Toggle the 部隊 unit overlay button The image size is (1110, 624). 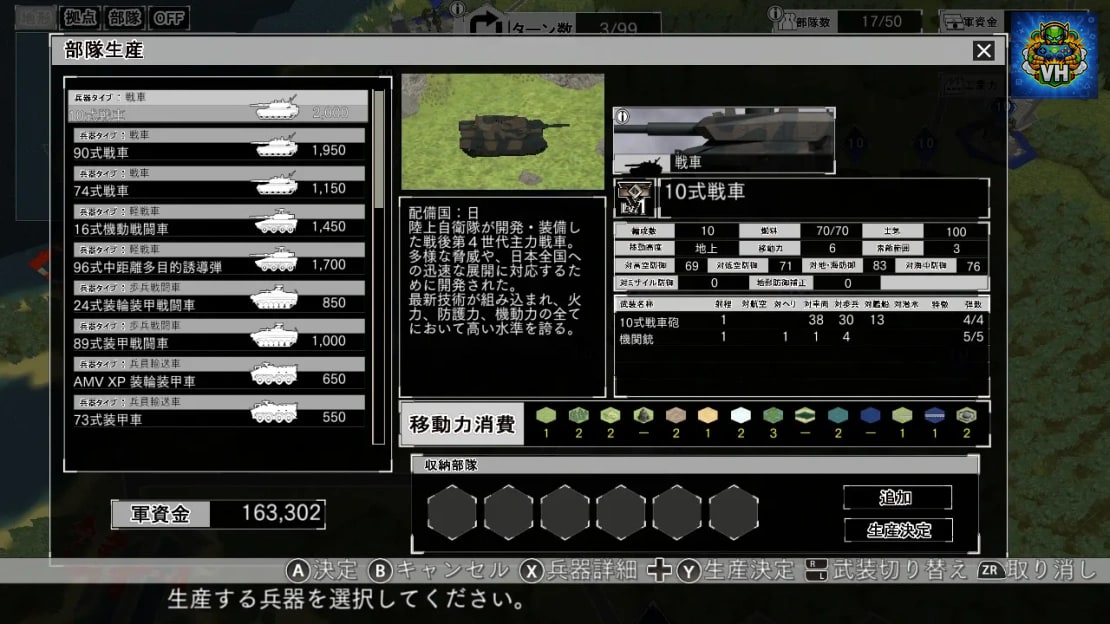click(x=125, y=18)
